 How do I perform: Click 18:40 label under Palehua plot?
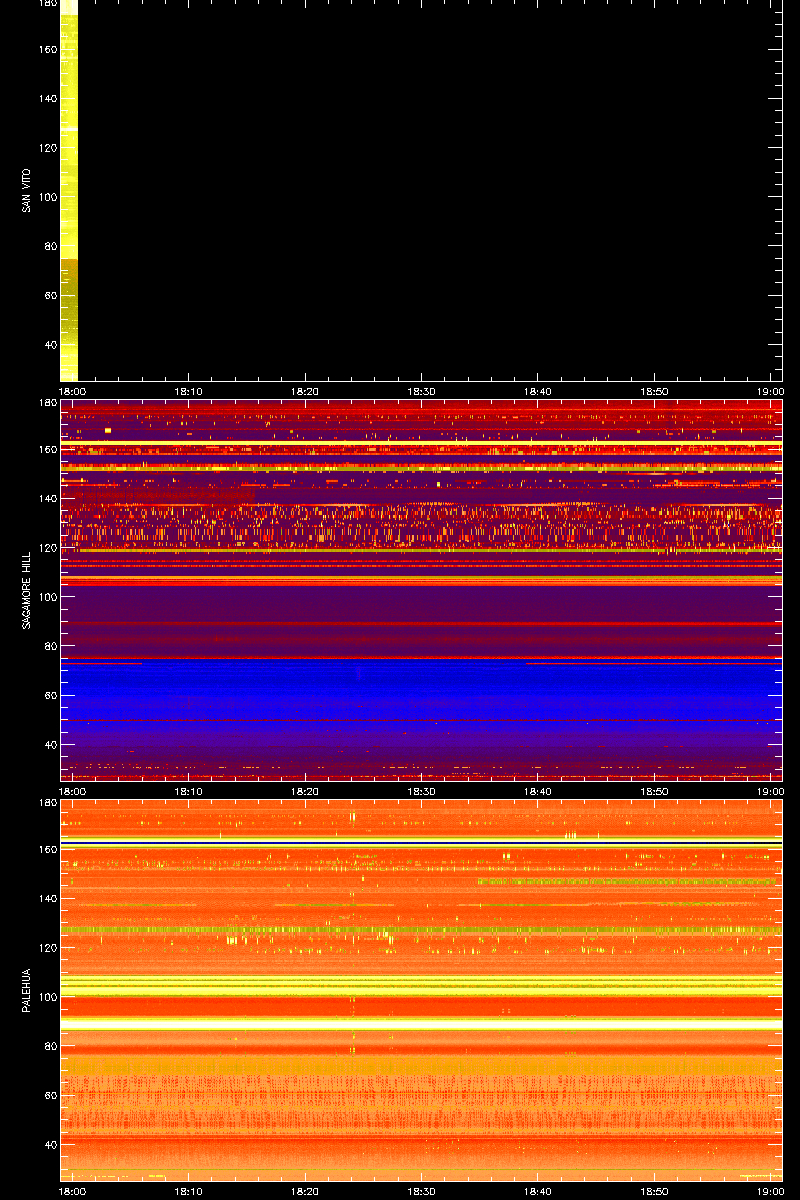[x=537, y=1192]
